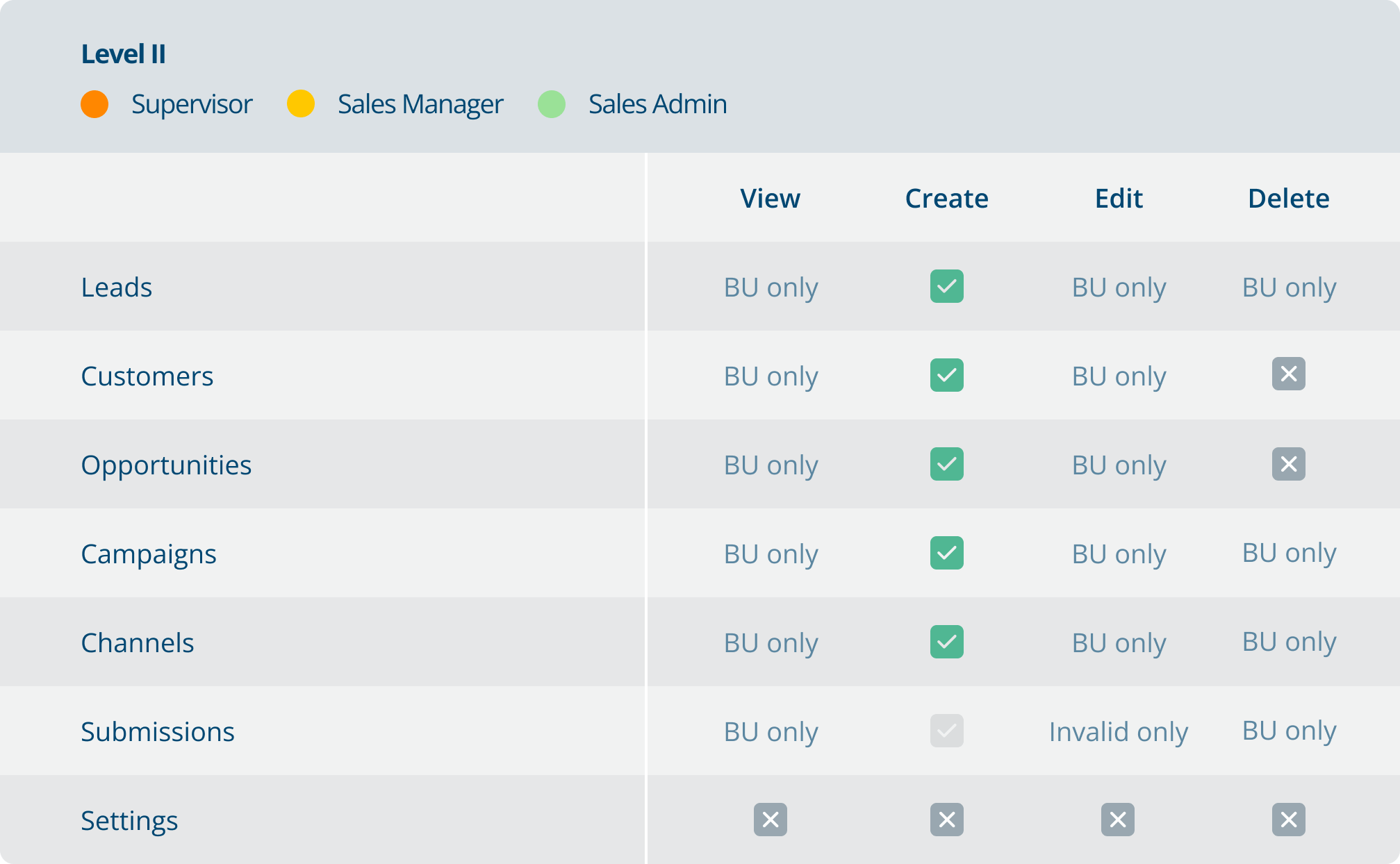This screenshot has width=1400, height=864.
Task: Click the grey X in Opportunities Delete column
Action: pos(1288,464)
